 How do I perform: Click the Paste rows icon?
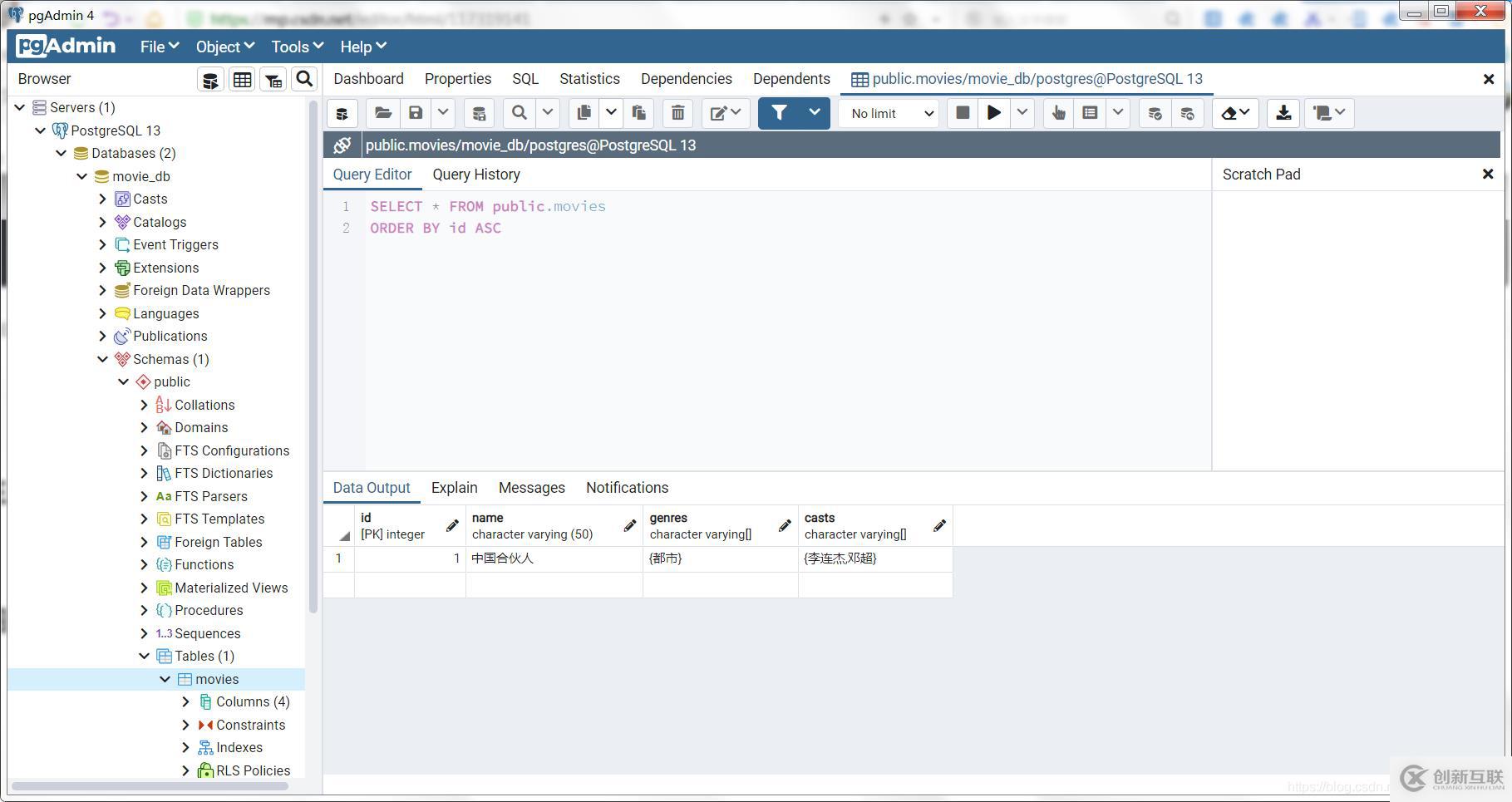click(638, 113)
